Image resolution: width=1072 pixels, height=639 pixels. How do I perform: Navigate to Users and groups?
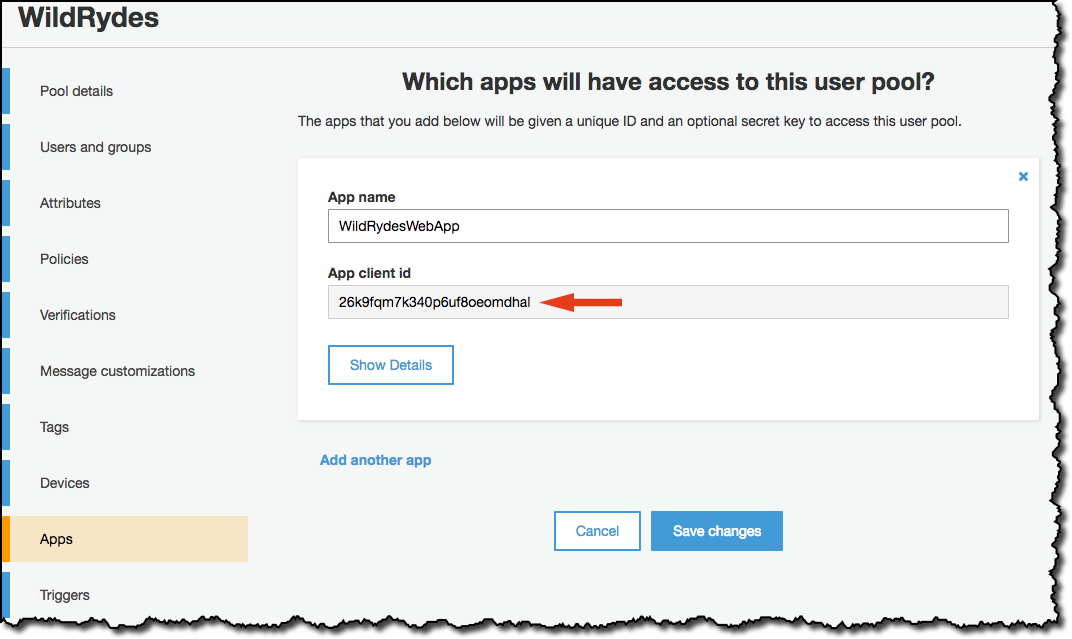pyautogui.click(x=95, y=147)
